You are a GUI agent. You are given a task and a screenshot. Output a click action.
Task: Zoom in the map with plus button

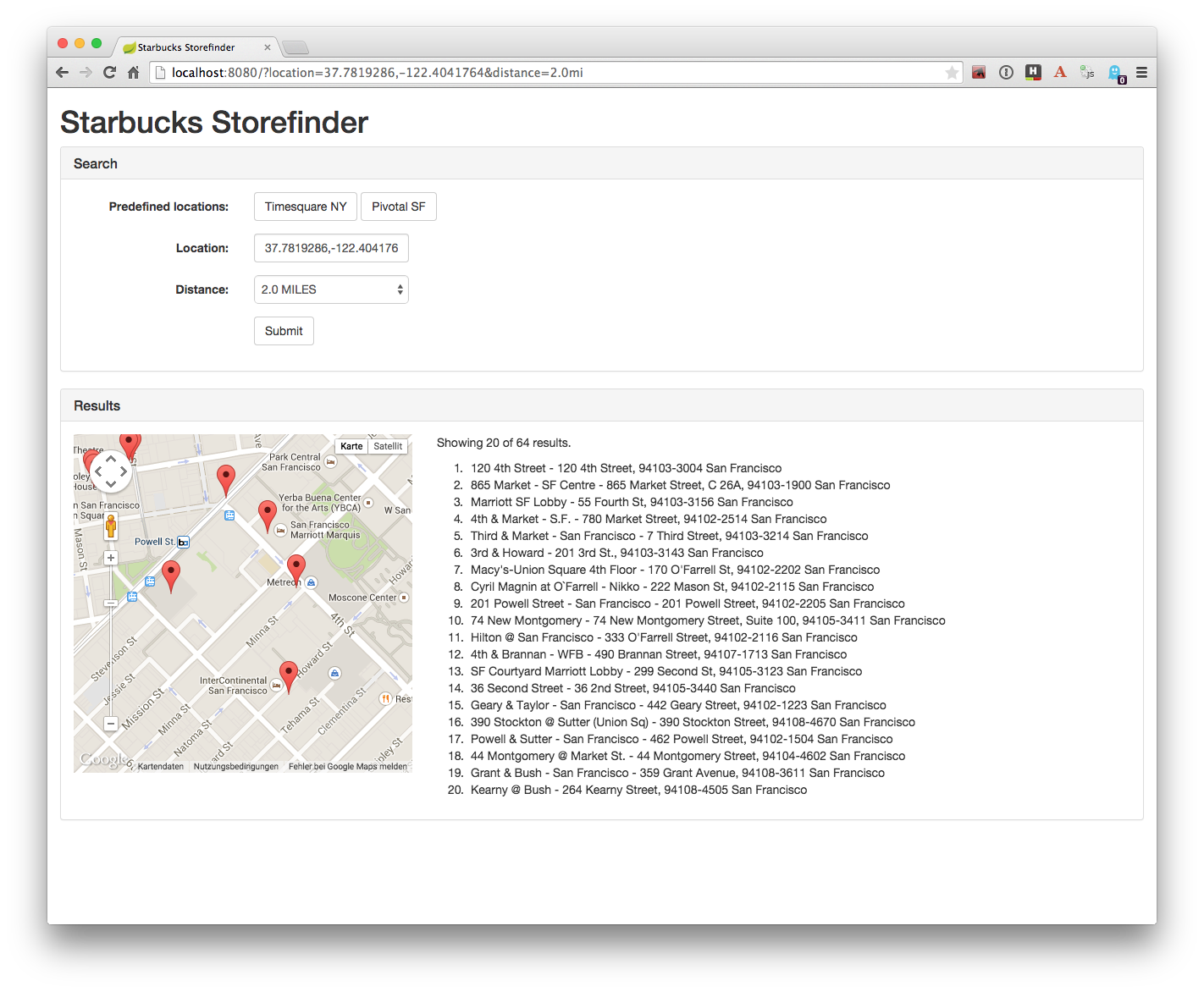111,558
